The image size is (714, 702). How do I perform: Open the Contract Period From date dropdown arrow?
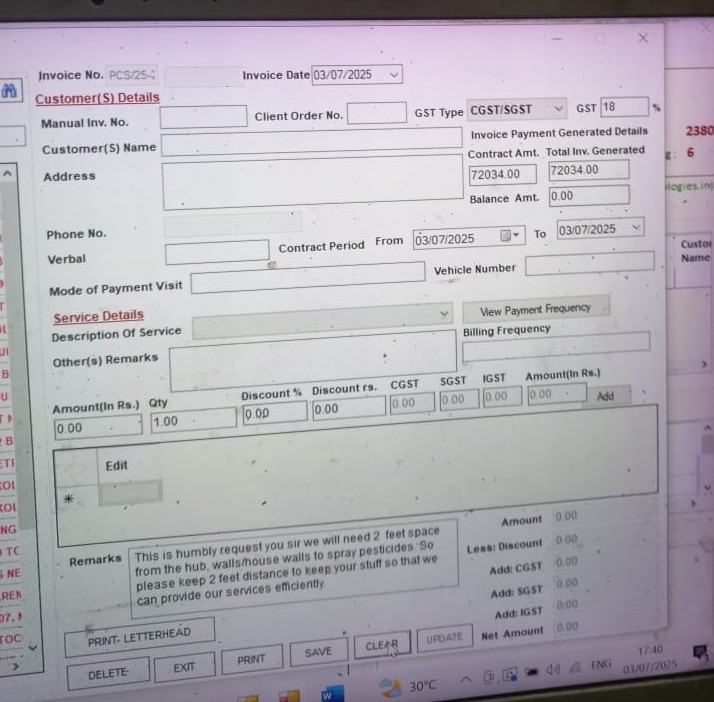click(x=516, y=235)
